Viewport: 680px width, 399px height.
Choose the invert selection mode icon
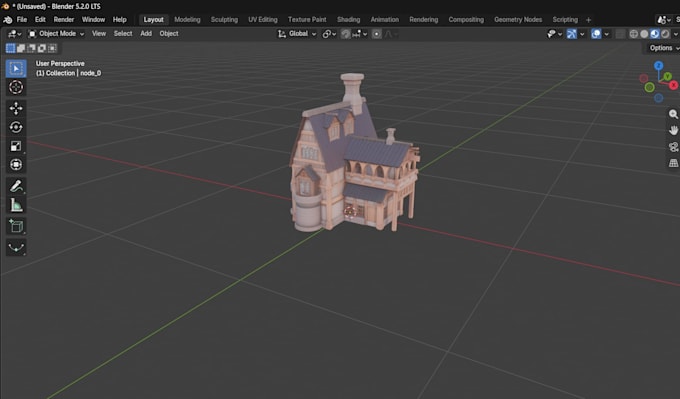[42, 48]
